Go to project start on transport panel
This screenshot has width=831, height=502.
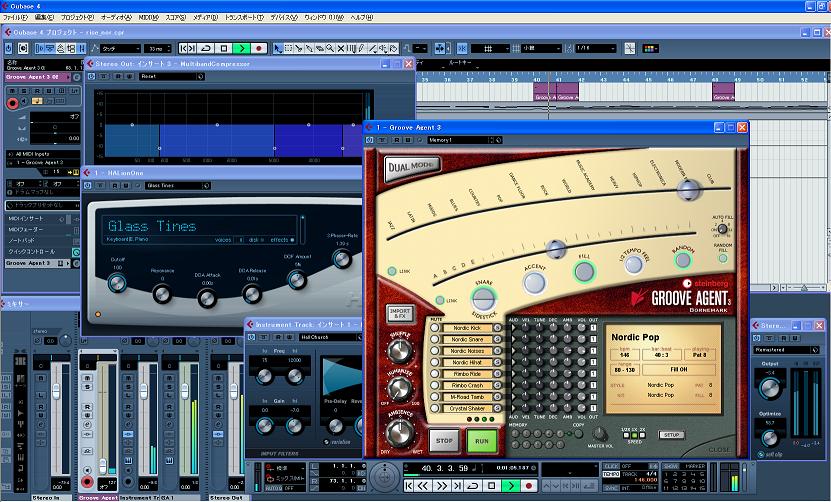(x=408, y=486)
